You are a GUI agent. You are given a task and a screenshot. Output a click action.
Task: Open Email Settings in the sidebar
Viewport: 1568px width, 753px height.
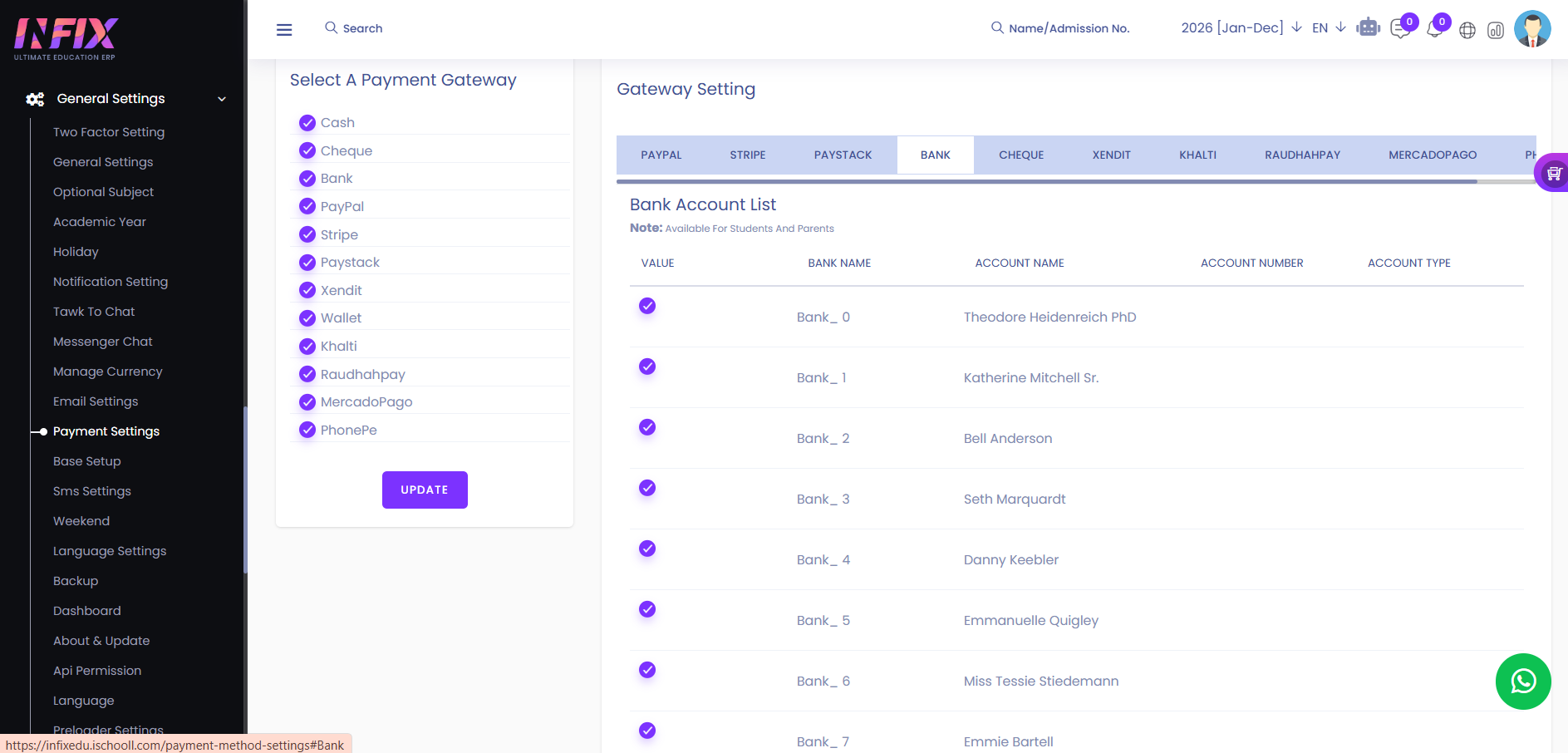click(x=96, y=401)
